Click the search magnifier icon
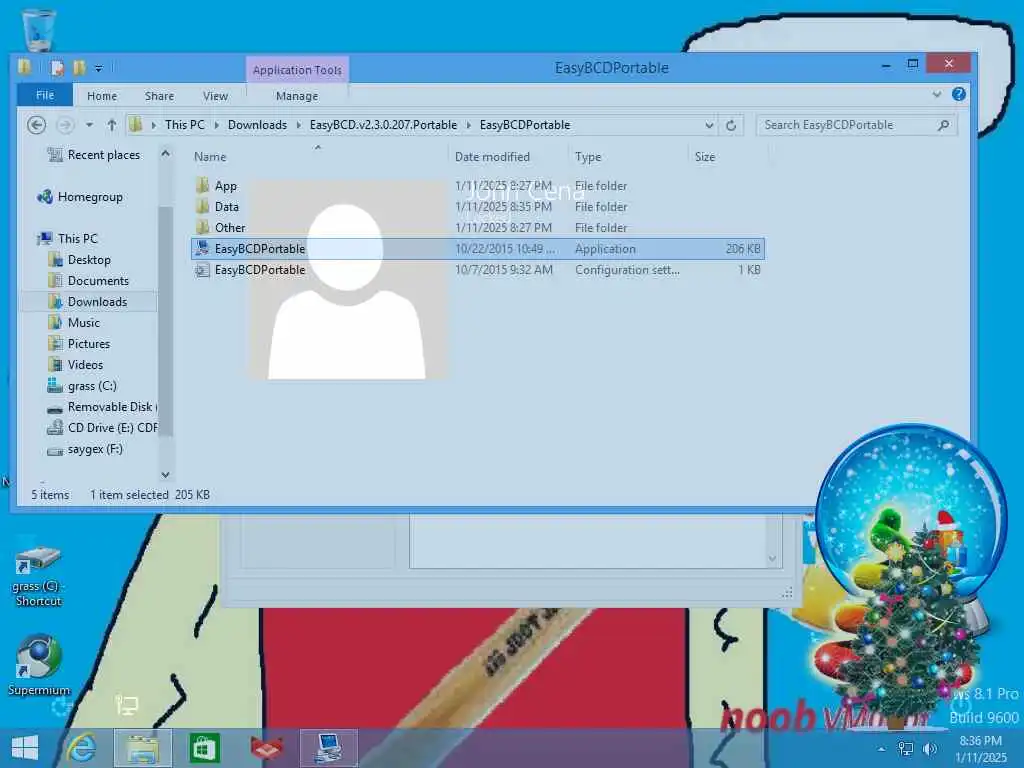The height and width of the screenshot is (768, 1024). 944,125
